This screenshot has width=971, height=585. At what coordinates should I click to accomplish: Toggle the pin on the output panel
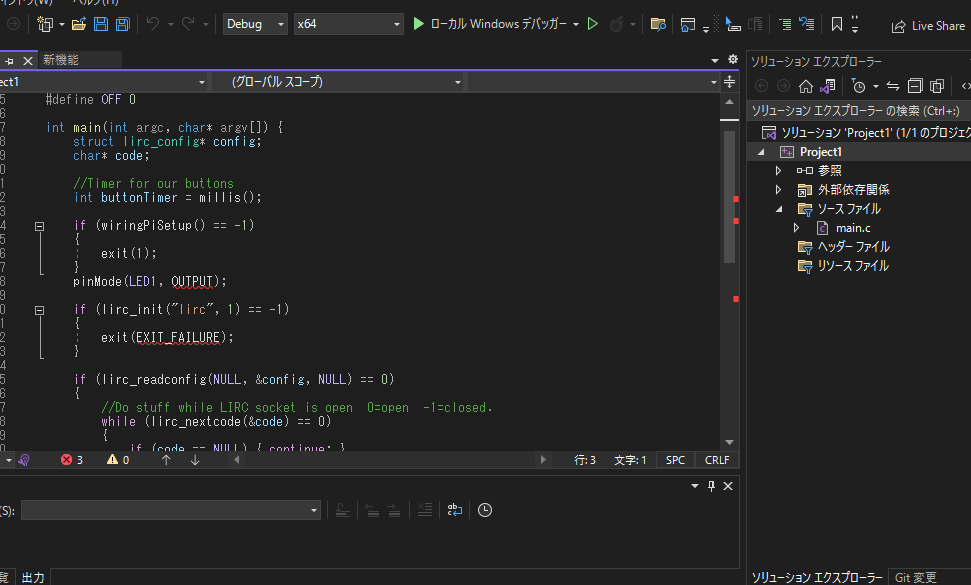click(x=711, y=486)
